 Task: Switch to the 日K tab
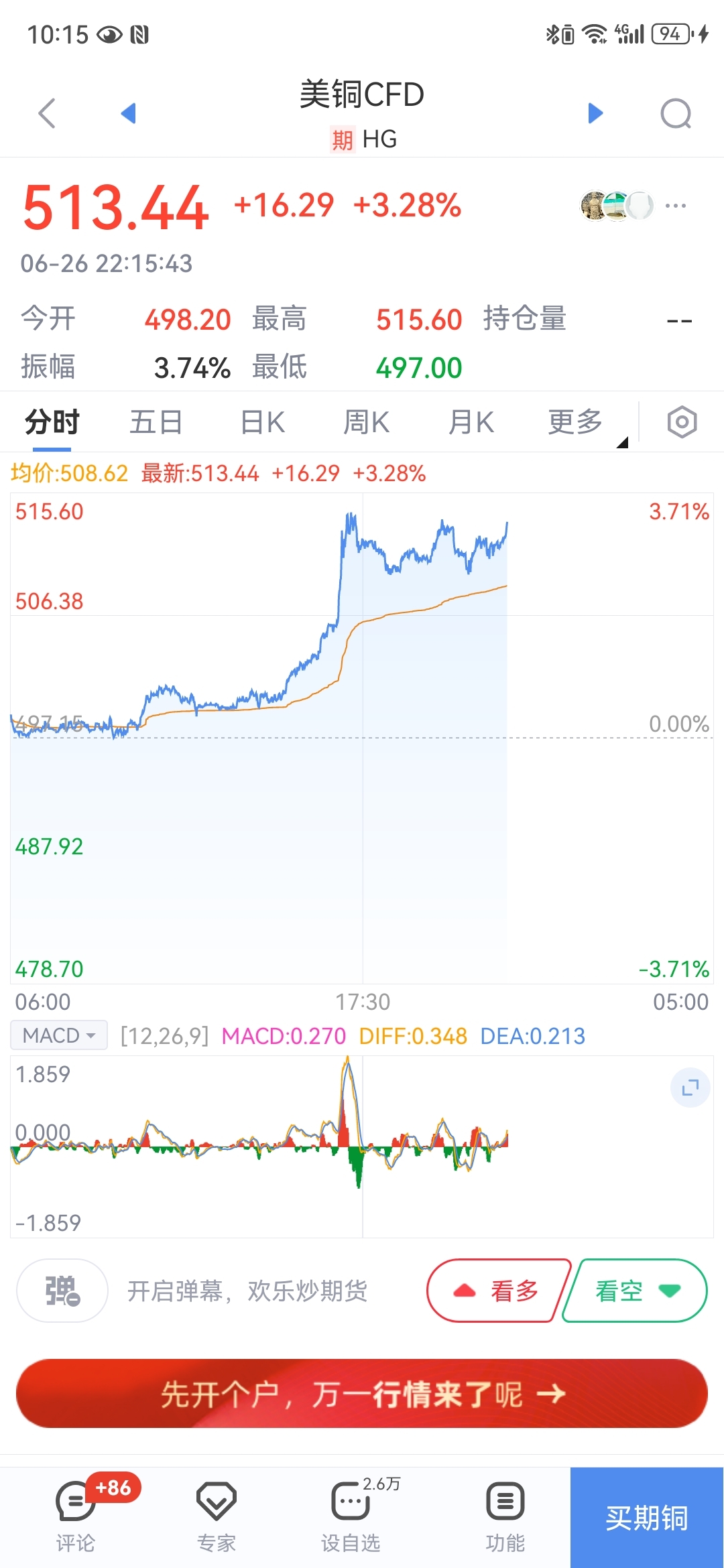[263, 423]
